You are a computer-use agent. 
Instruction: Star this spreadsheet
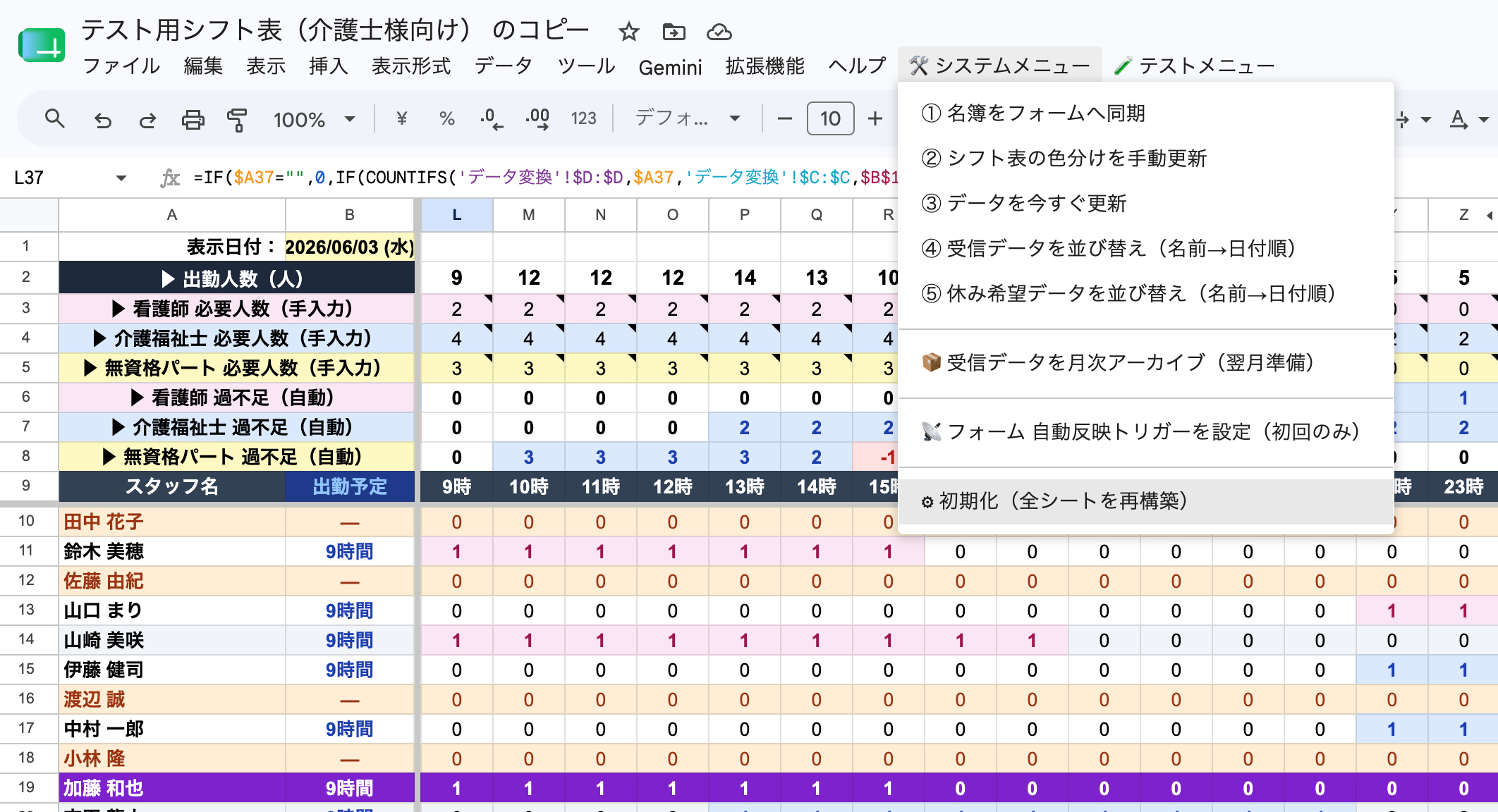pyautogui.click(x=628, y=32)
